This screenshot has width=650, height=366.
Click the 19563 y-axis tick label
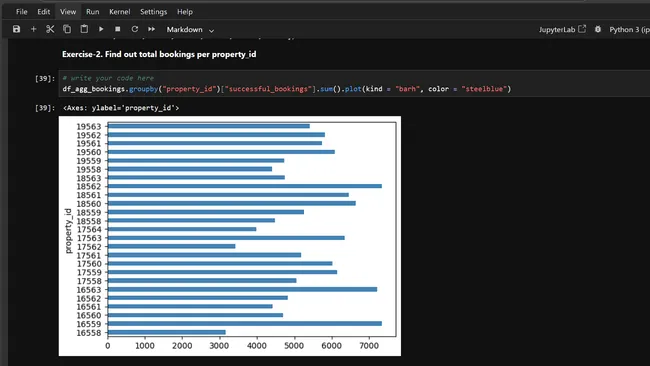[89, 126]
